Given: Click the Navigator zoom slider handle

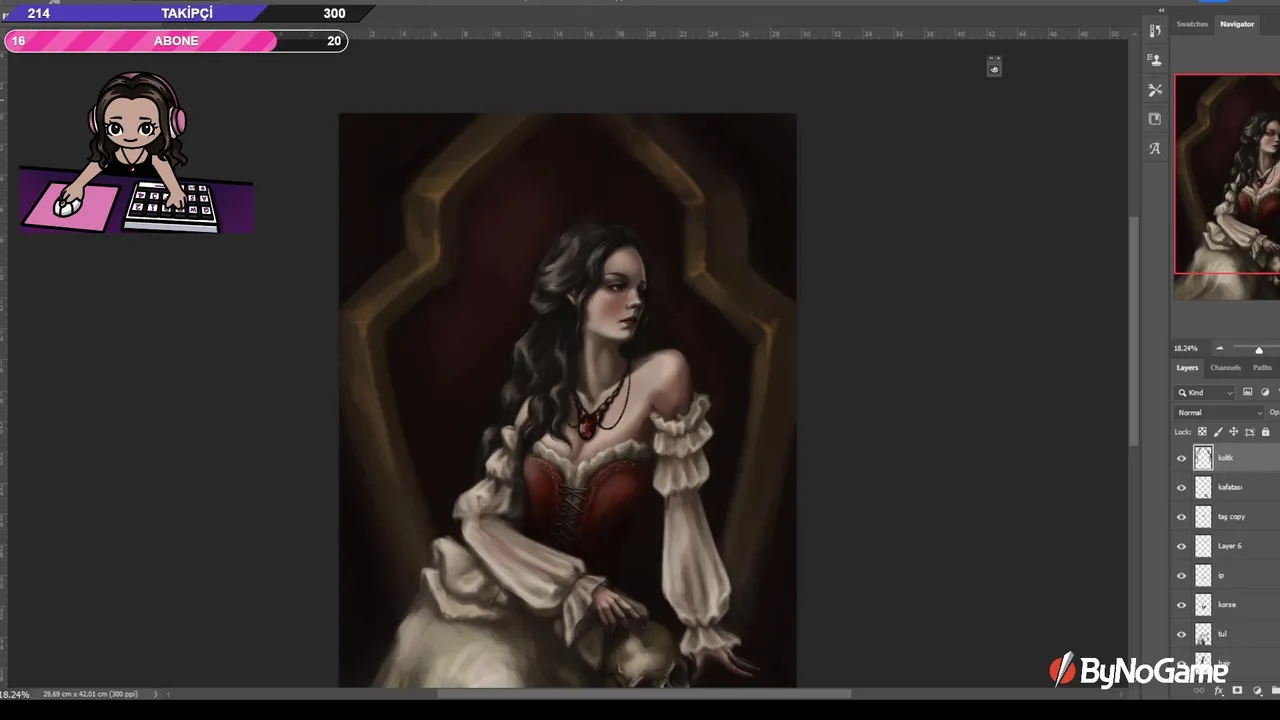Looking at the screenshot, I should (1259, 350).
